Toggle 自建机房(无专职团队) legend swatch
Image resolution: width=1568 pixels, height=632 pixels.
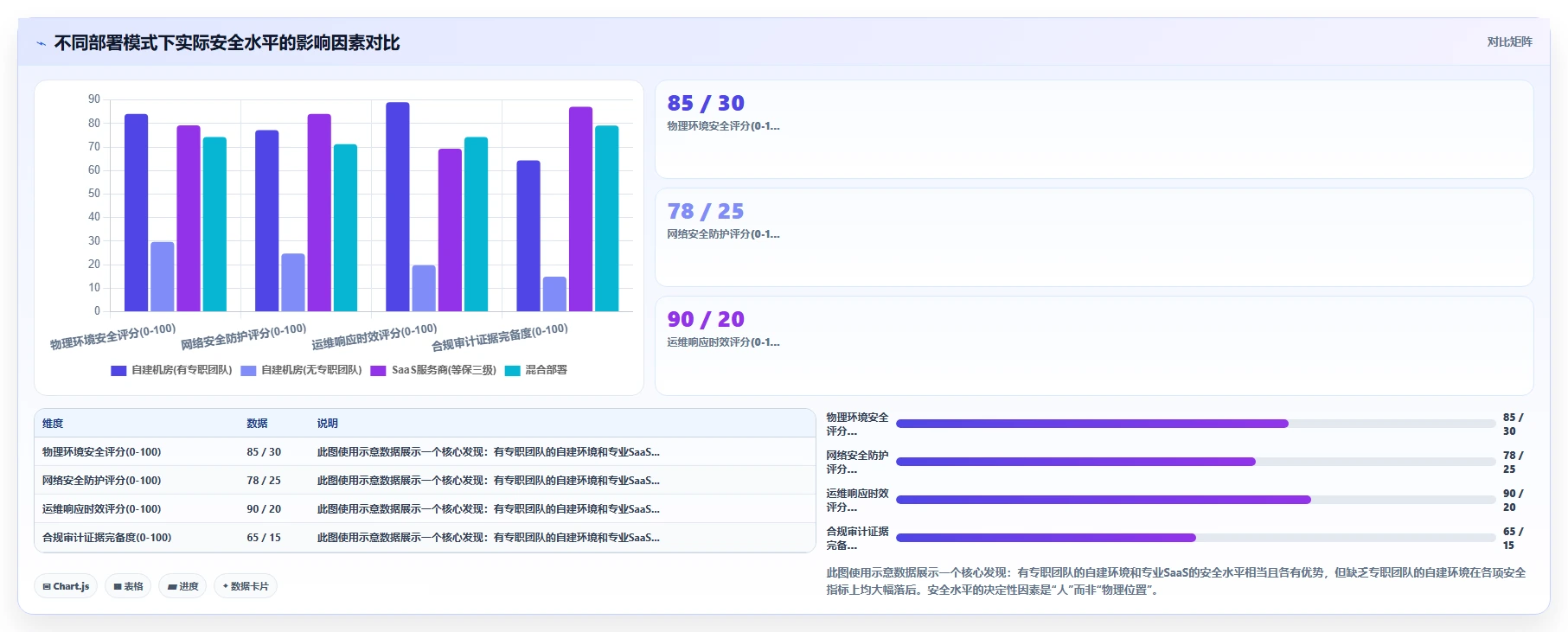point(248,371)
